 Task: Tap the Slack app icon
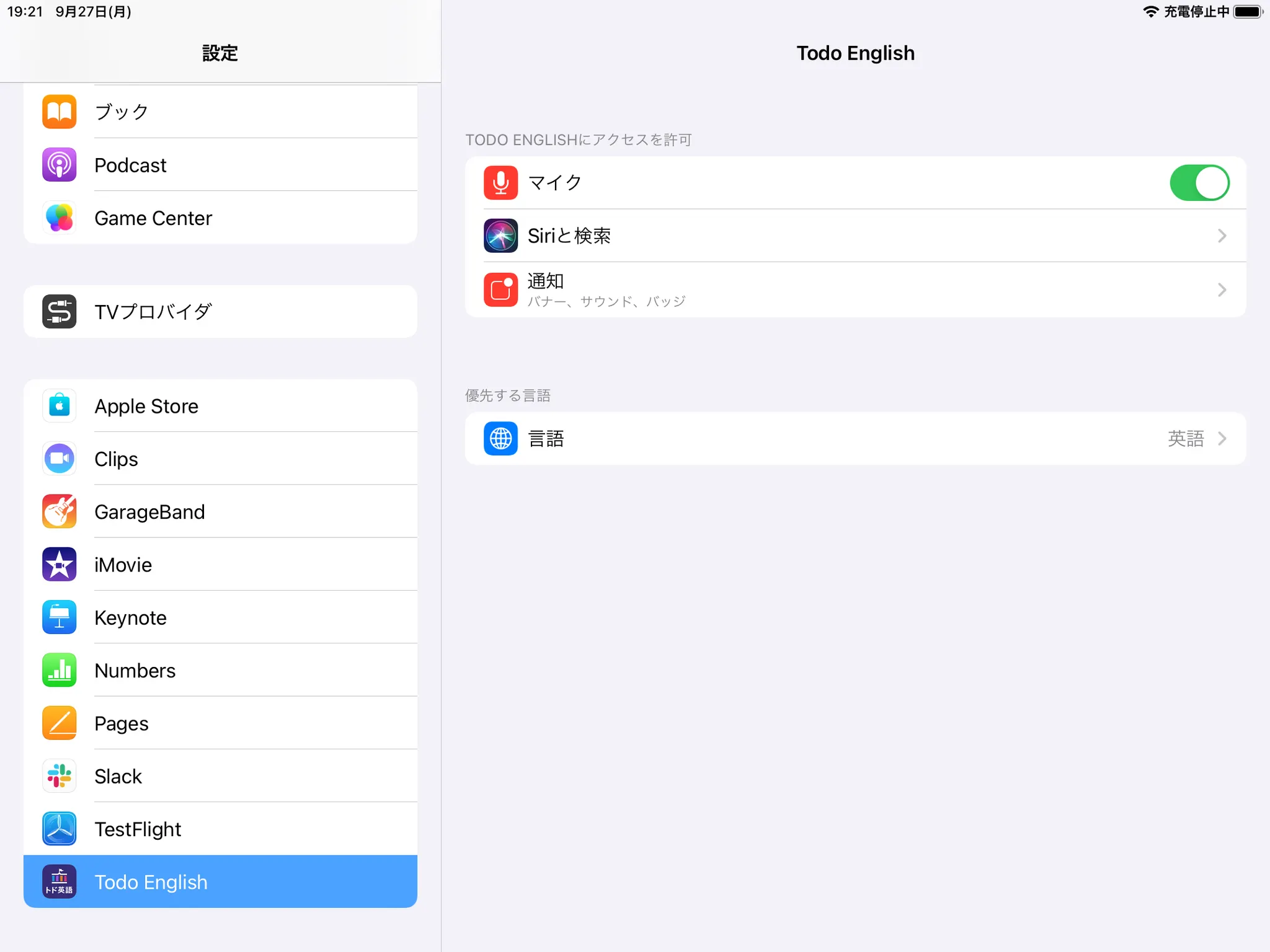[59, 776]
